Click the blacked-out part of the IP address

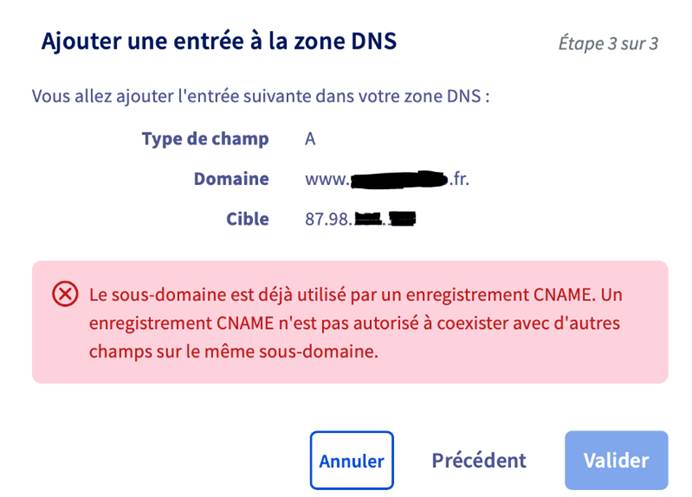click(x=385, y=218)
